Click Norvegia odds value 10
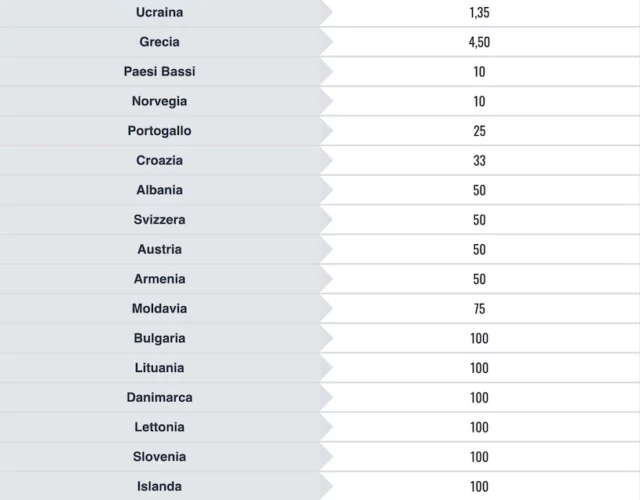The height and width of the screenshot is (500, 640). (x=479, y=101)
